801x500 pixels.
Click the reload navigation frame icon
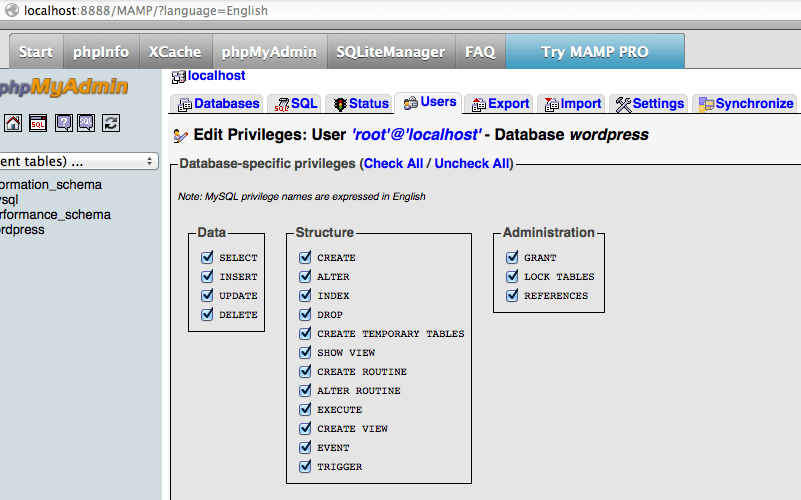[111, 123]
